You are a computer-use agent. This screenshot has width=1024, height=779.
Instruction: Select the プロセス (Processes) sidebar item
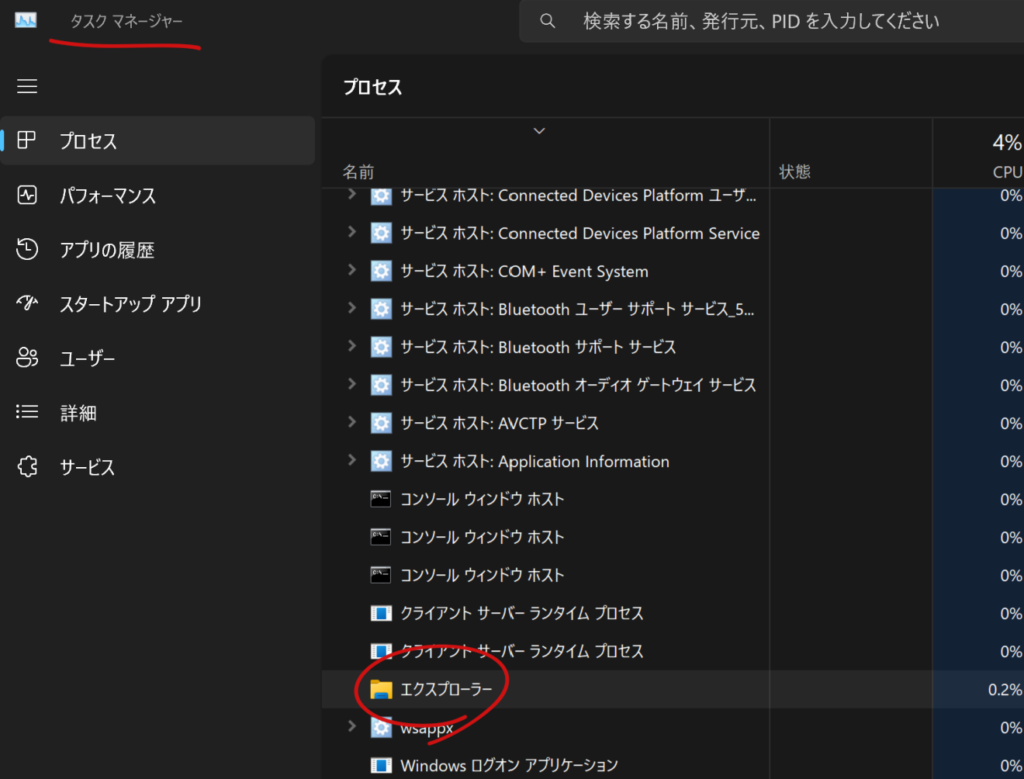pos(88,141)
